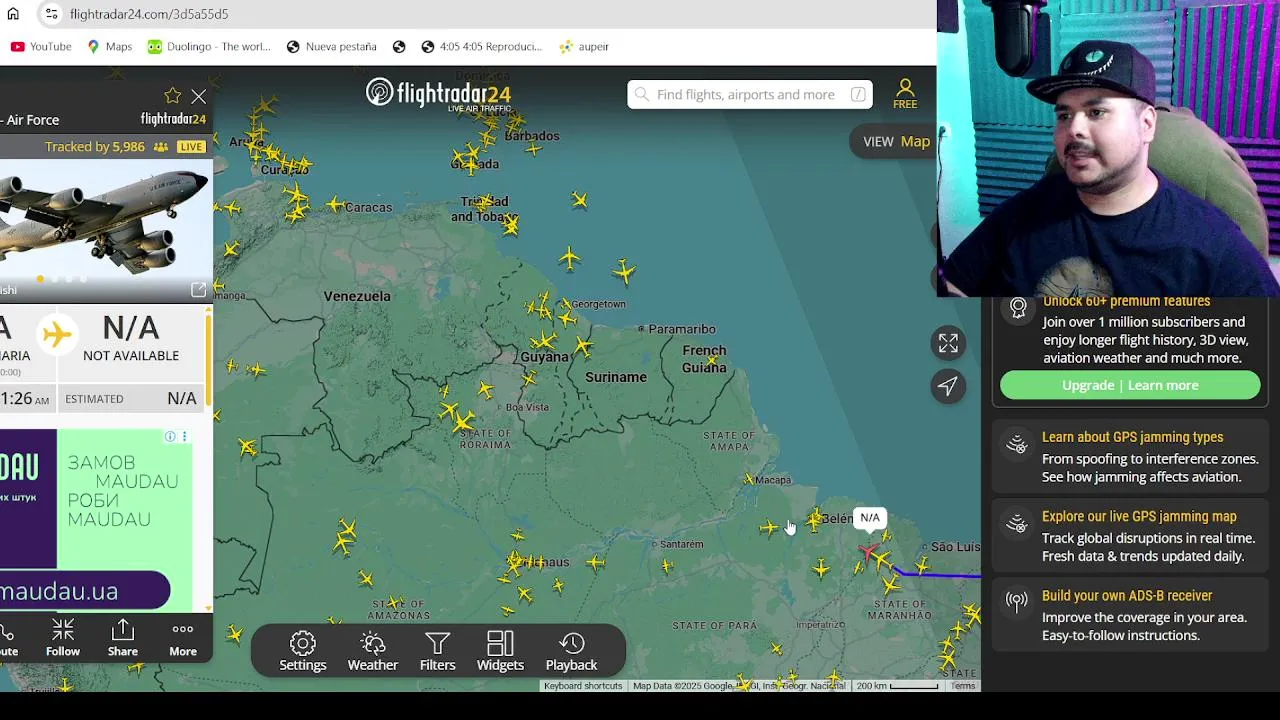Open the FREE account profile icon
This screenshot has height=720, width=1280.
point(905,94)
